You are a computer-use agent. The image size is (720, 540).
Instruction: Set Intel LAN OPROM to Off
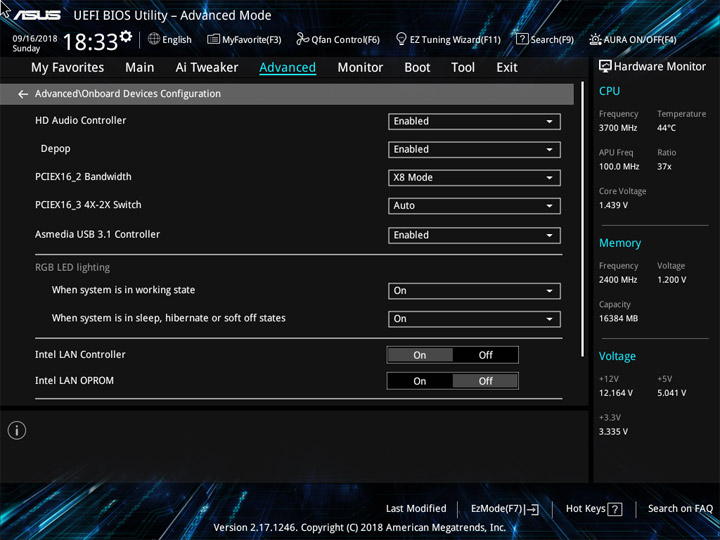[x=485, y=381]
